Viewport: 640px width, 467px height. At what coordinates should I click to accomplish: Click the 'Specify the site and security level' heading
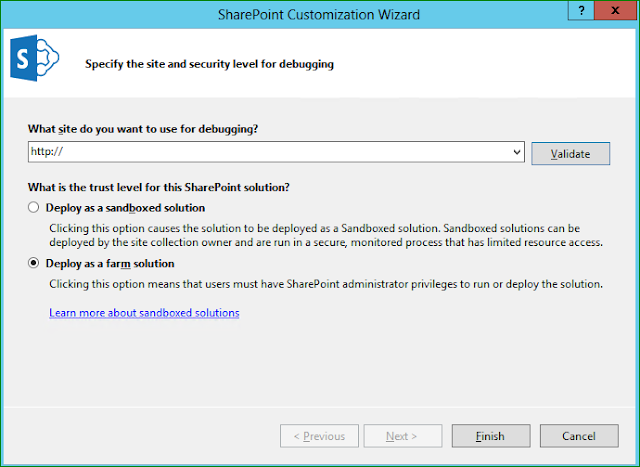pos(208,64)
